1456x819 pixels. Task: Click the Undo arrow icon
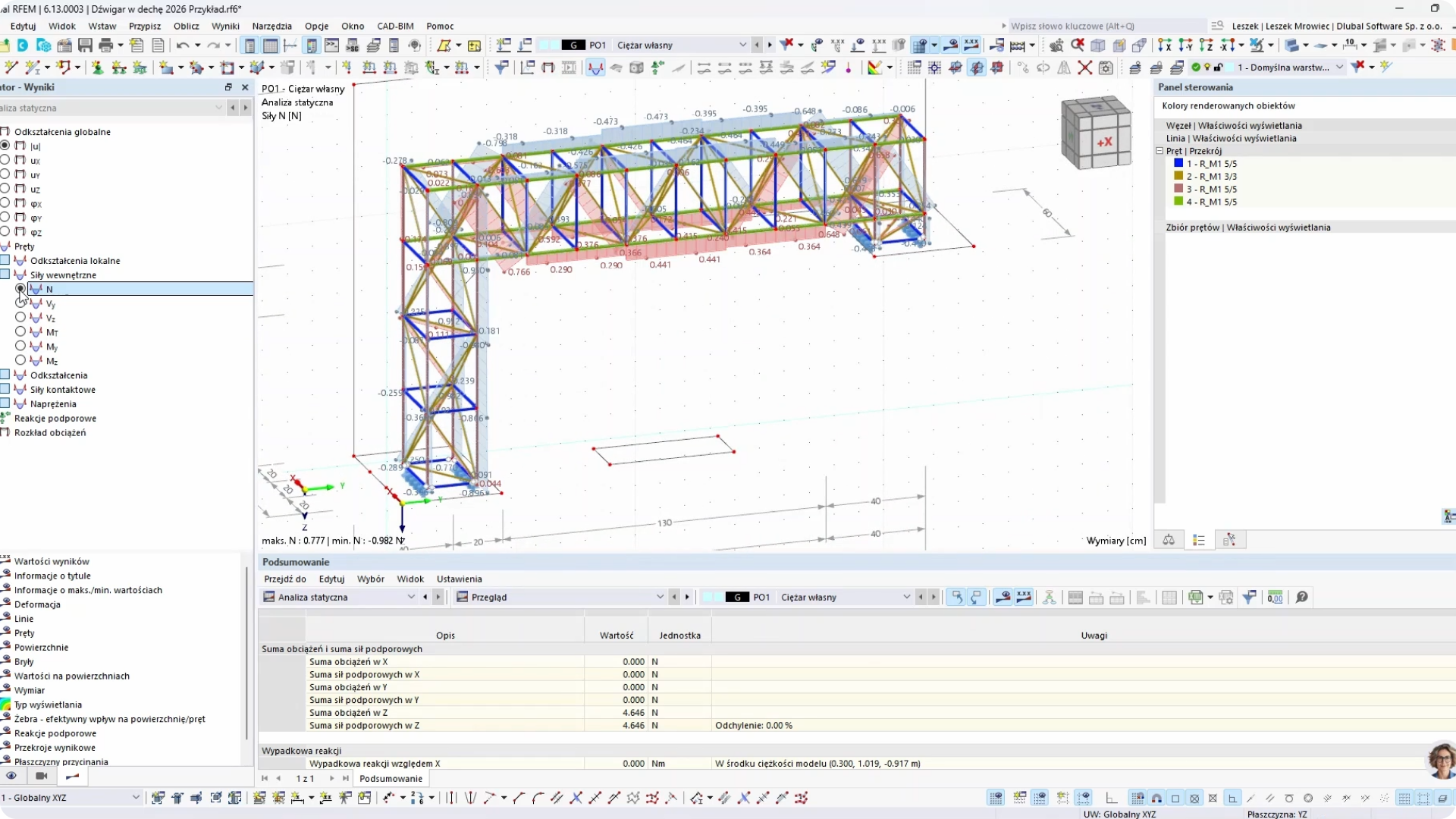[183, 45]
